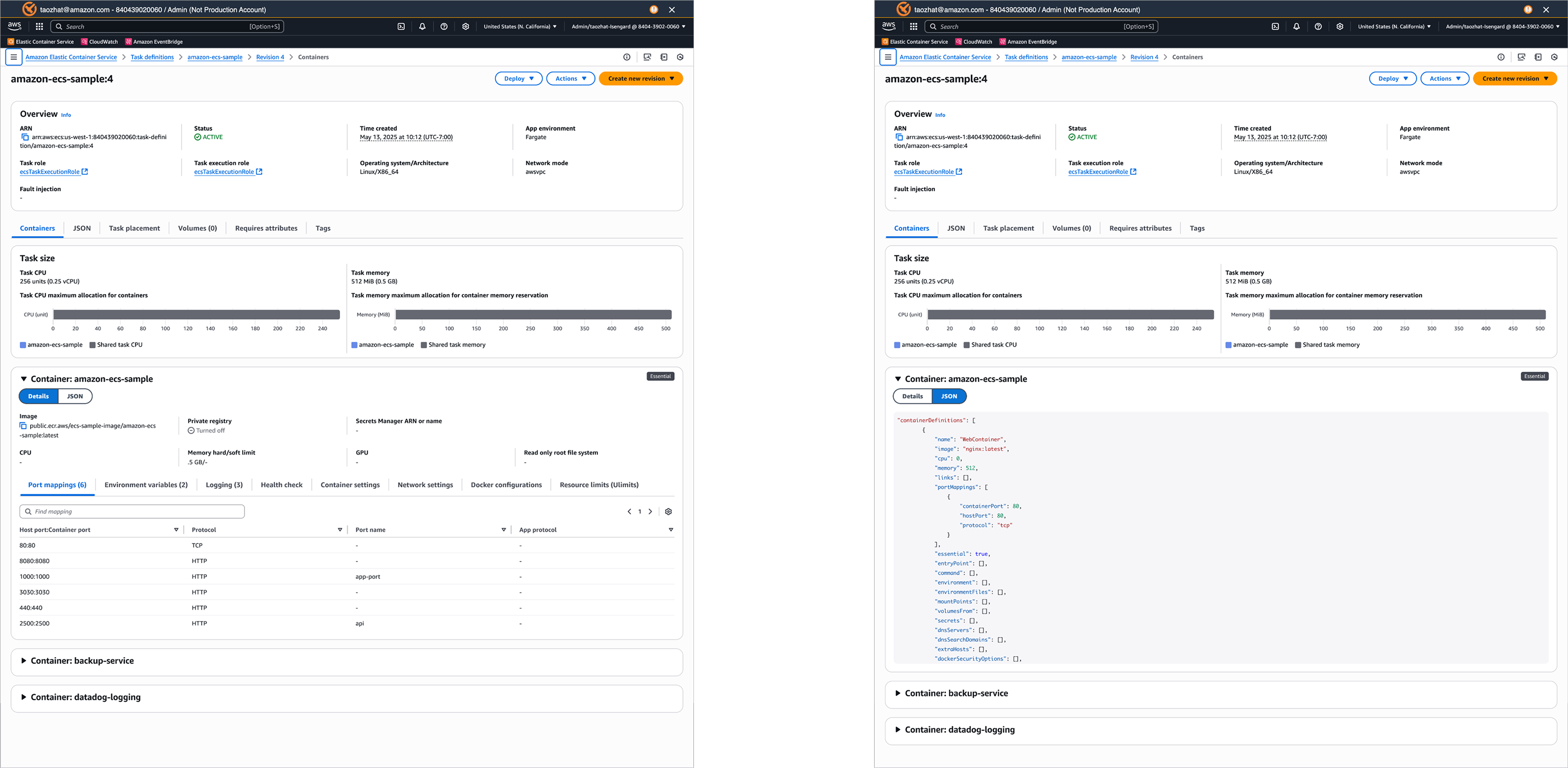Copy the ARN using copy icon in left window
Screen dimensions: 1568x768
[x=25, y=137]
